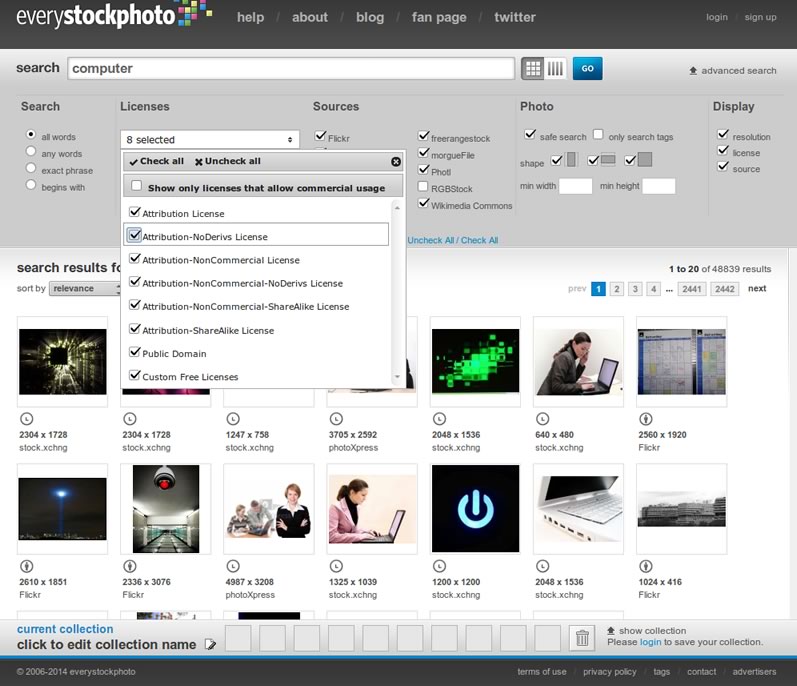Collapse the '8 selected' licenses dropdown
This screenshot has width=797, height=686.
click(209, 140)
